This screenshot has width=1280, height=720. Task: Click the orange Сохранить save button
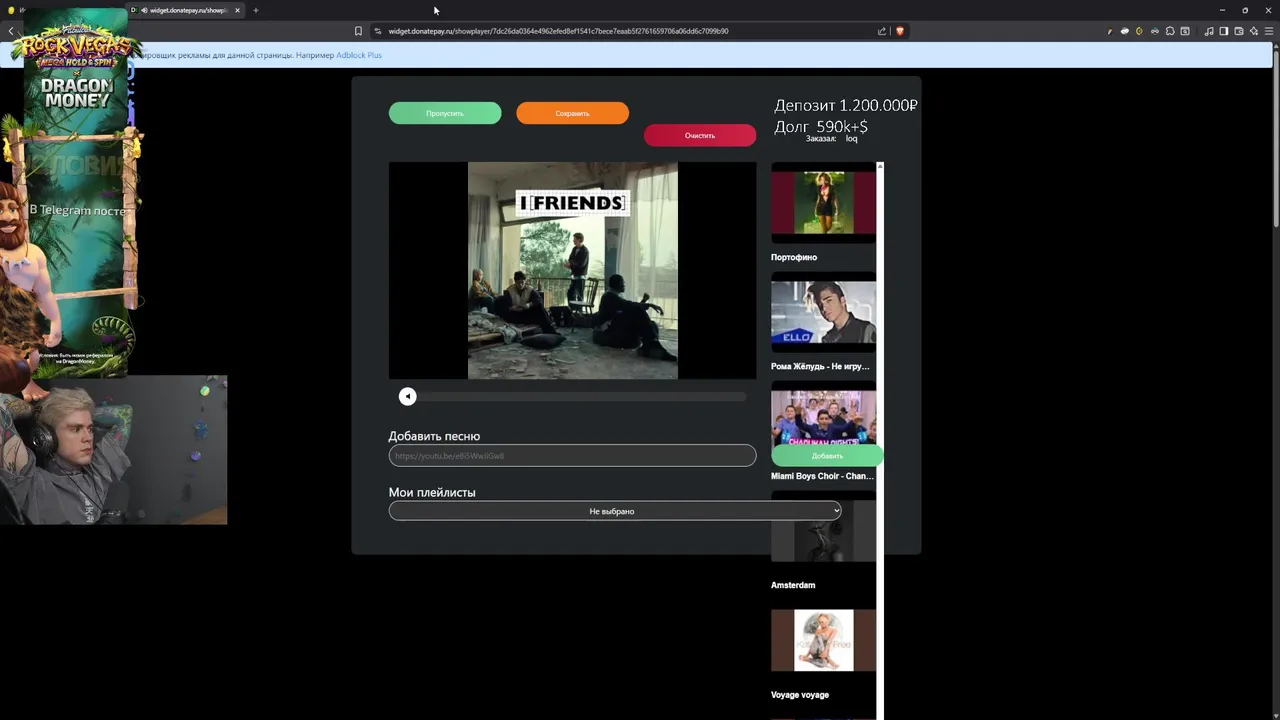tap(572, 113)
